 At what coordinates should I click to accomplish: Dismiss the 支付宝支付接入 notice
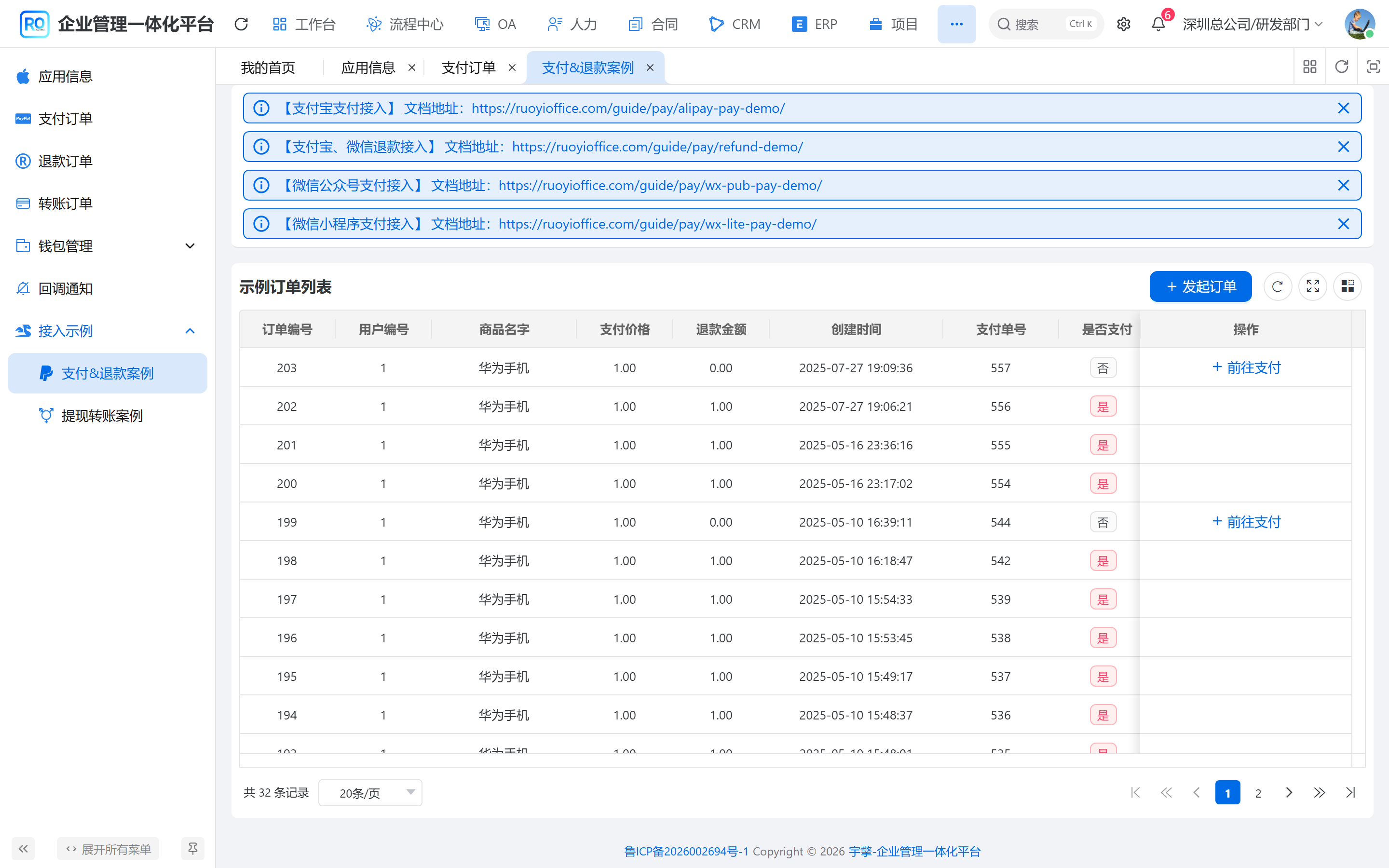coord(1343,108)
